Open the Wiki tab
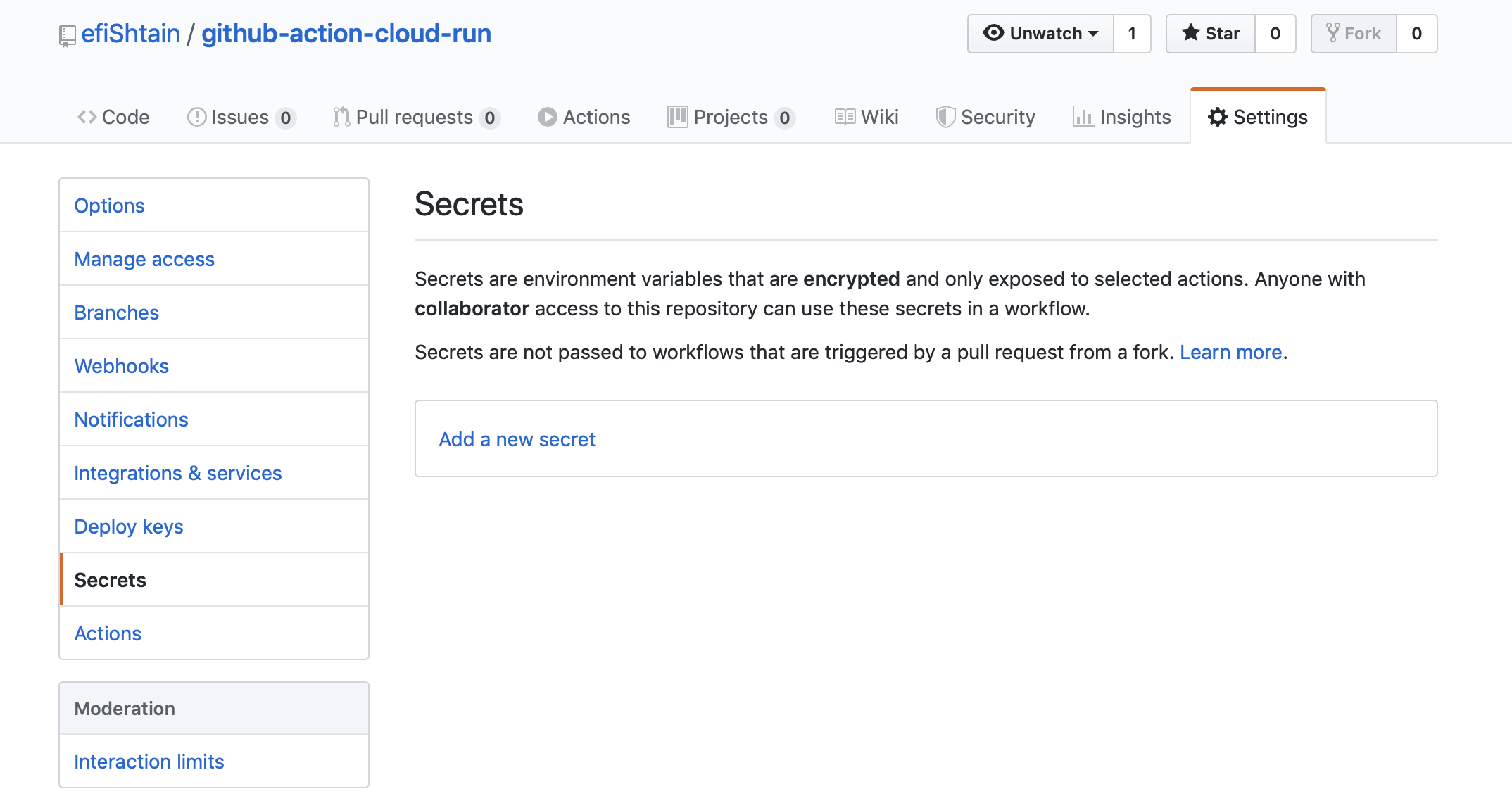The image size is (1512, 808). point(867,117)
